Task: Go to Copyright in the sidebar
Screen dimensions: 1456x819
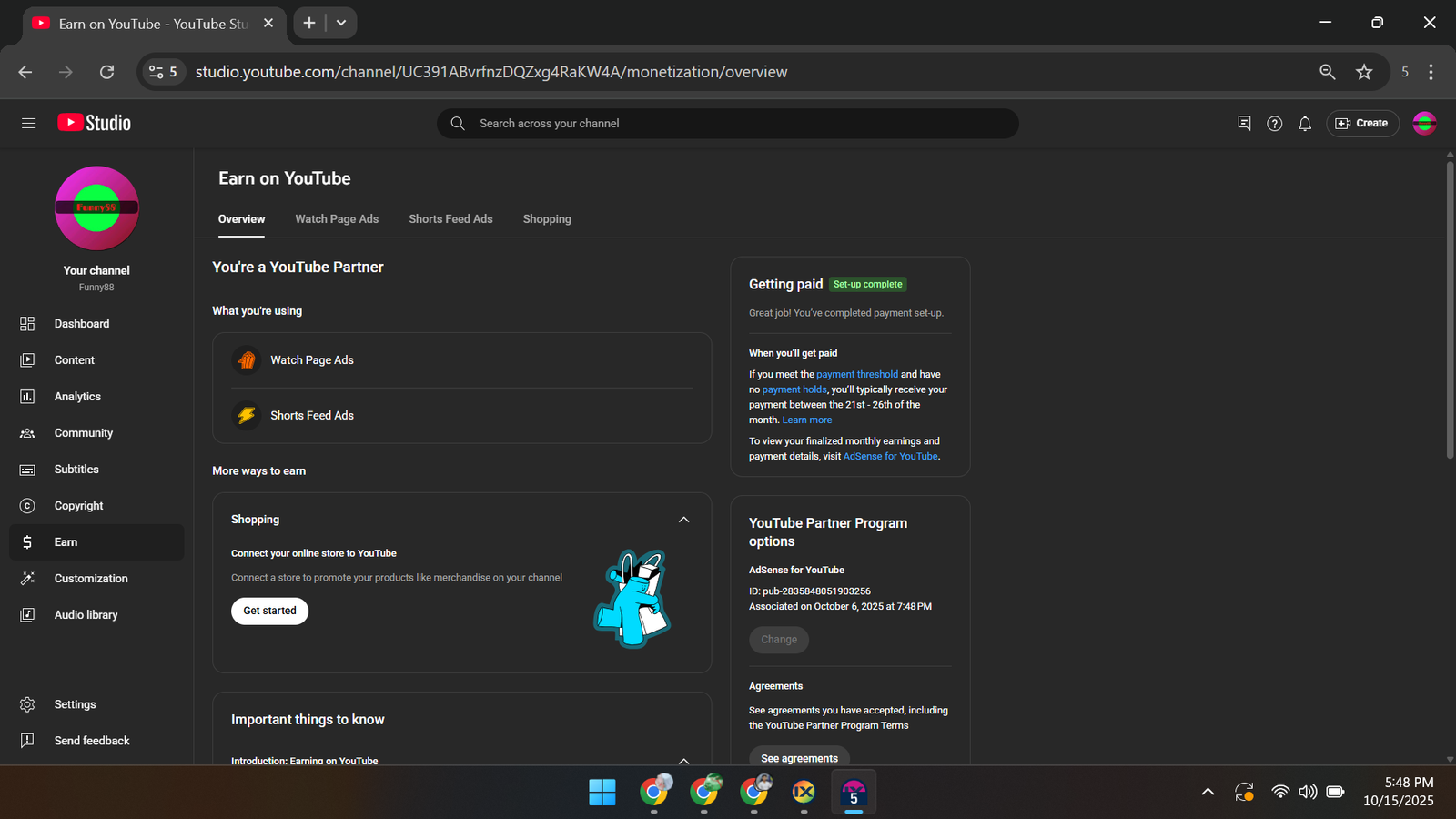Action: click(x=78, y=506)
